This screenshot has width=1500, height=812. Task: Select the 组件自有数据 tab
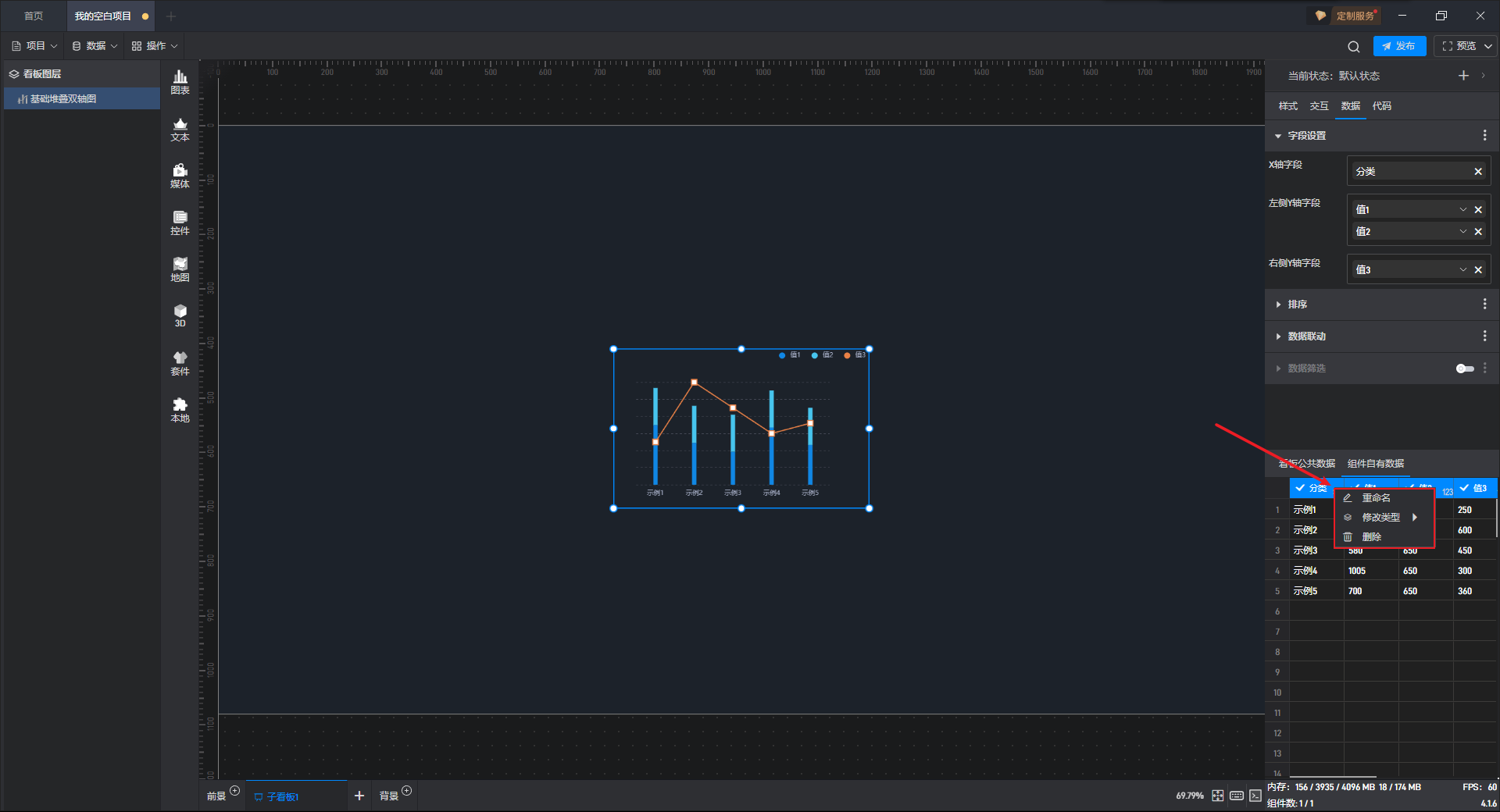pos(1376,464)
